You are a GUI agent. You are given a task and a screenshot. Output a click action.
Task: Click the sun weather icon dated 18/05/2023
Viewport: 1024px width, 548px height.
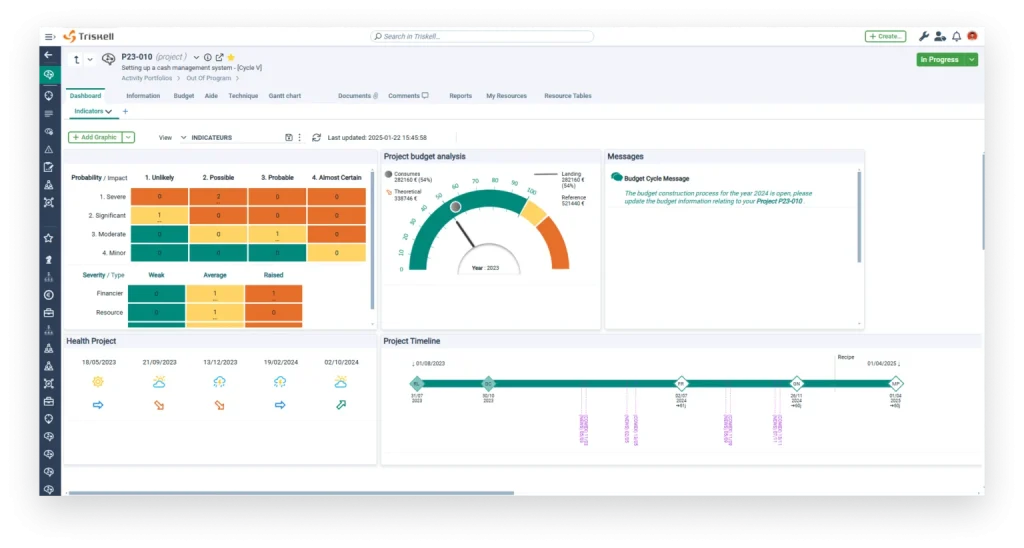[98, 382]
